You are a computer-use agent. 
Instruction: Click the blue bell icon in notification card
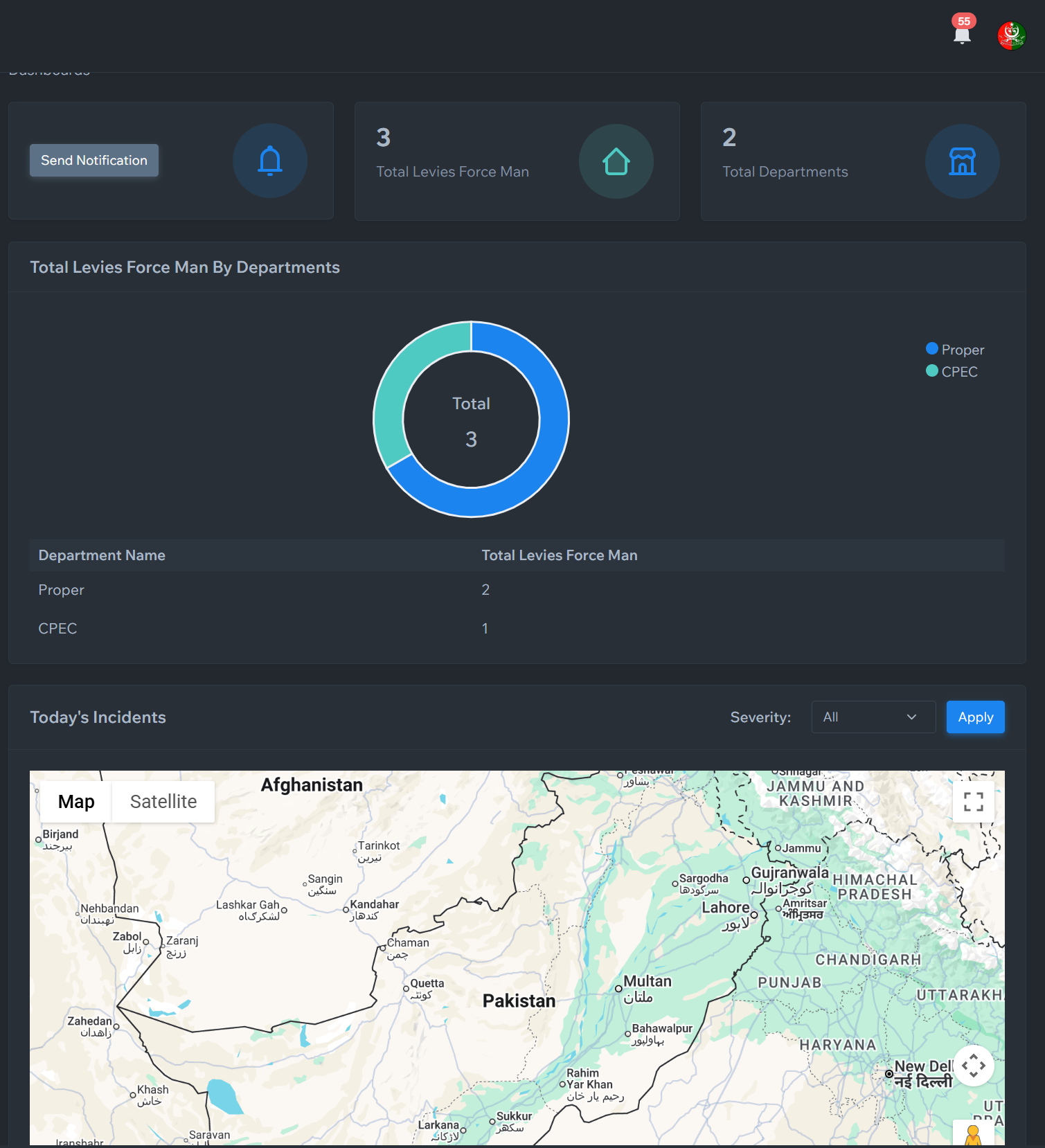(x=270, y=161)
